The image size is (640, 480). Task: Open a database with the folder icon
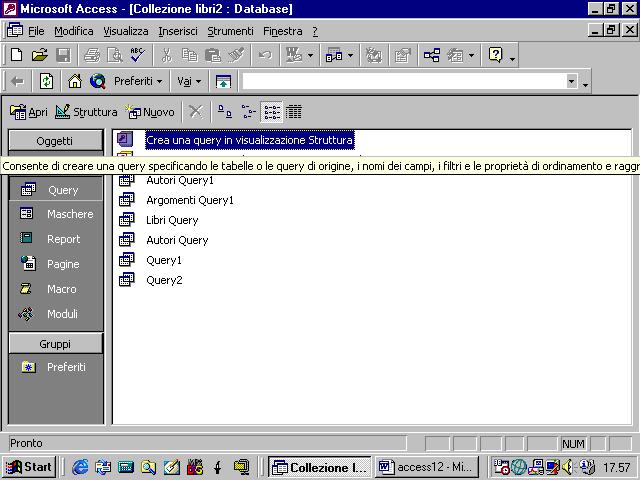point(40,55)
